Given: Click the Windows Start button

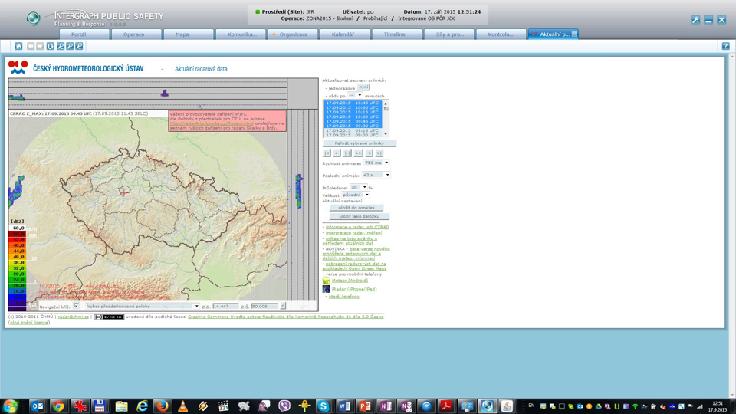Looking at the screenshot, I should pos(10,406).
